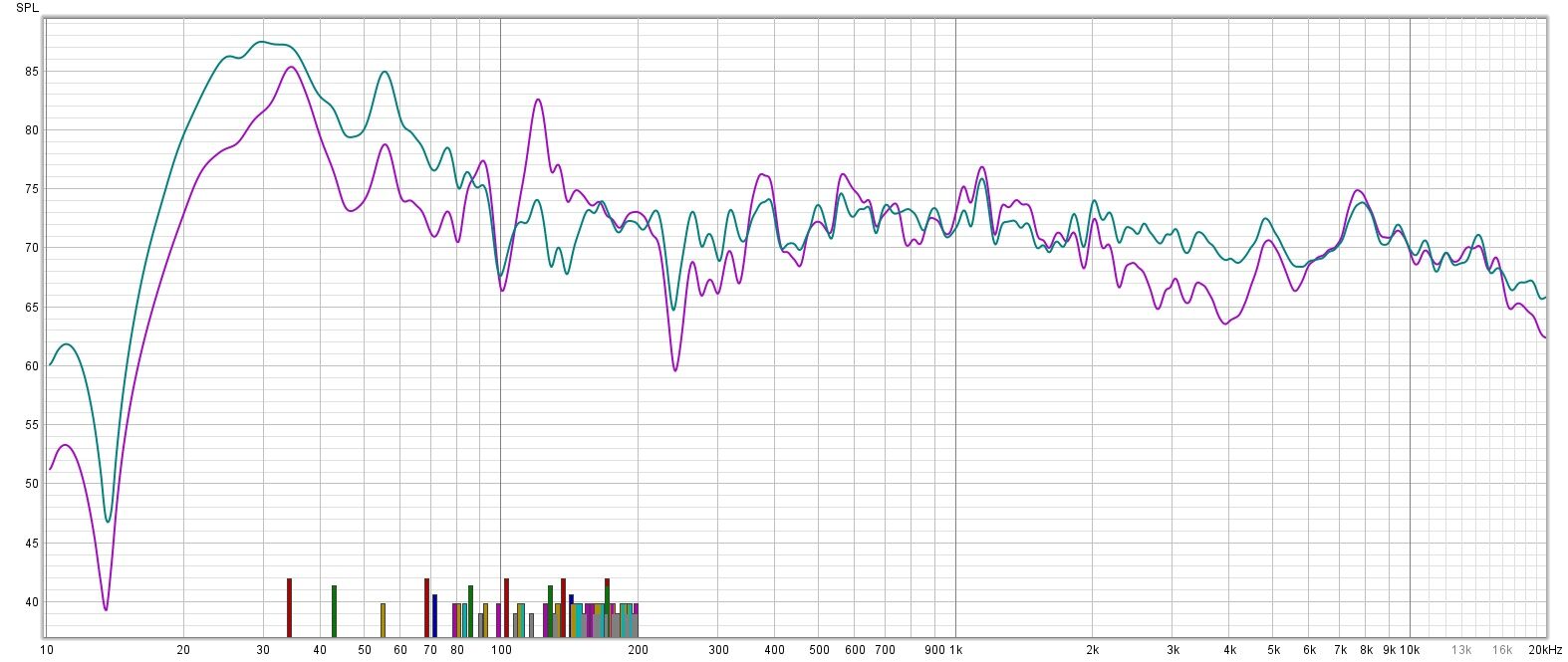This screenshot has width=1568, height=662.
Task: Select the 700 Hz frequency axis label
Action: click(x=885, y=650)
